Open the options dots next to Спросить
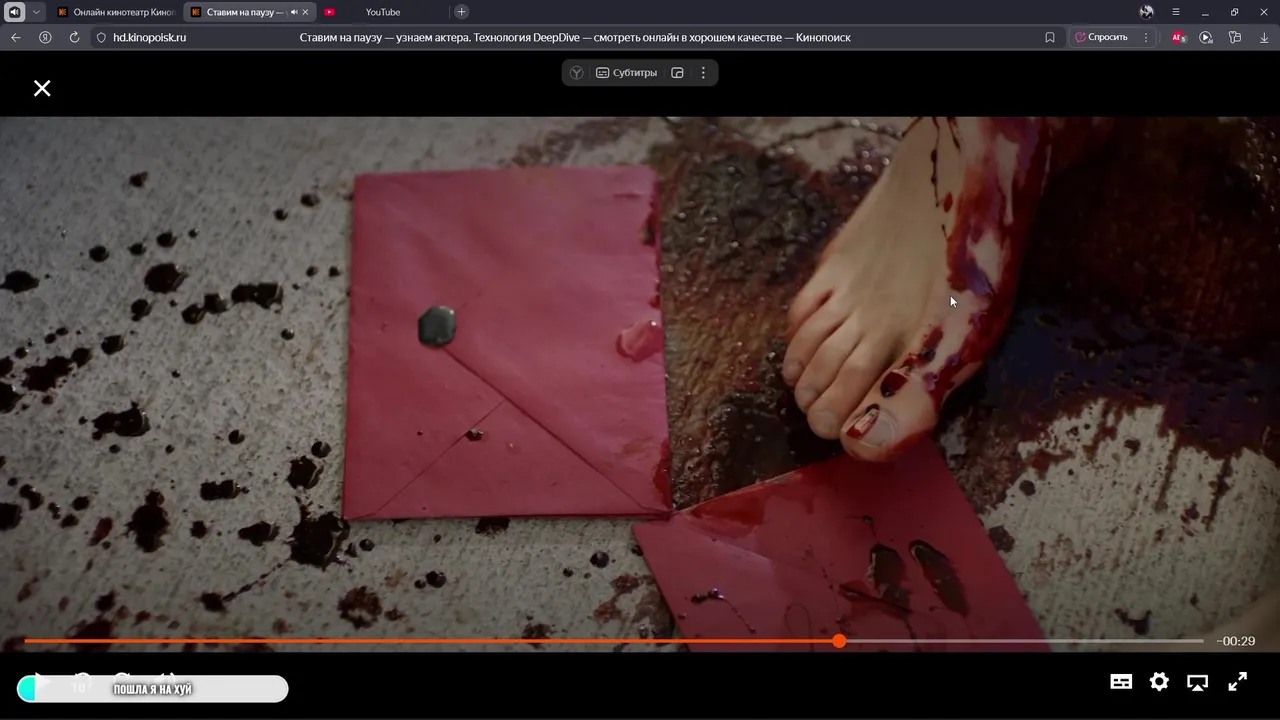The height and width of the screenshot is (720, 1280). (x=1146, y=37)
